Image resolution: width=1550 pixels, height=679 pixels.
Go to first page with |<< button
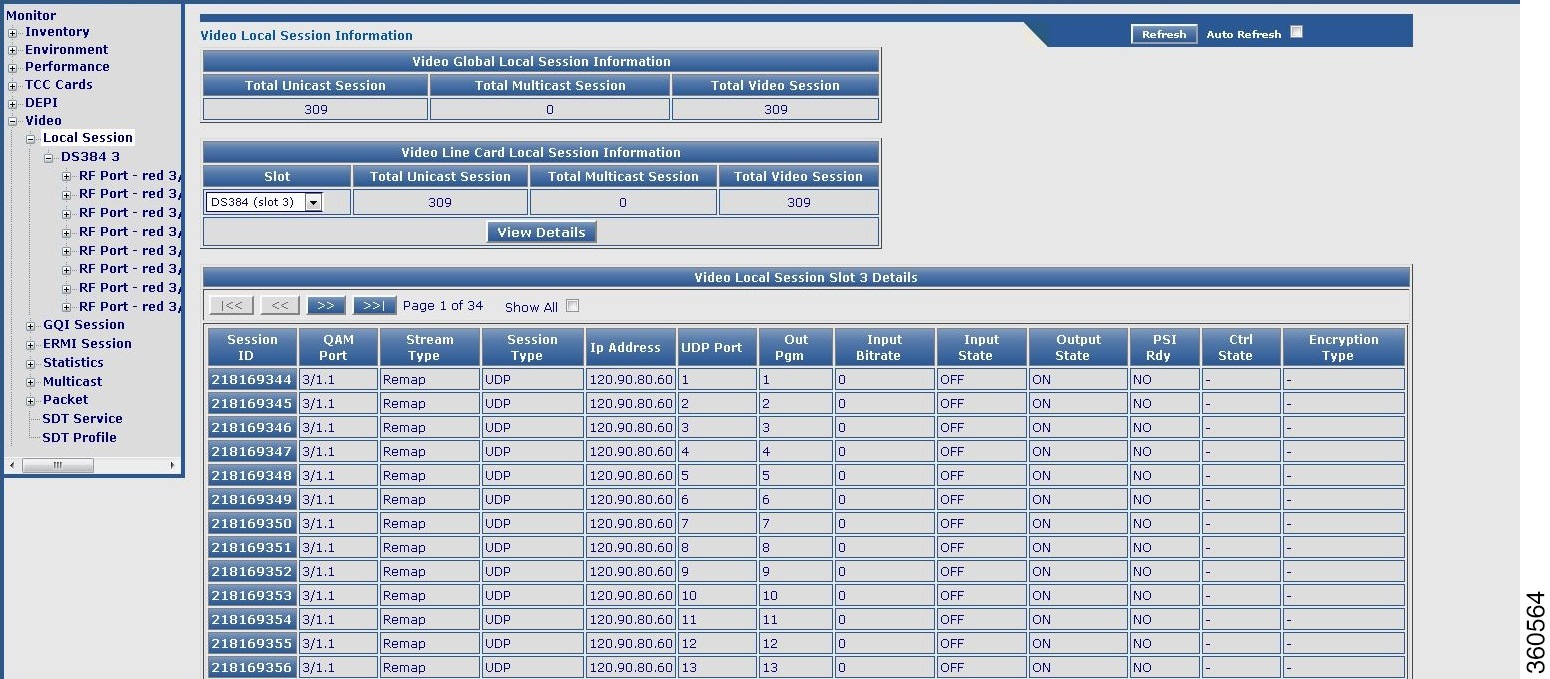point(231,305)
